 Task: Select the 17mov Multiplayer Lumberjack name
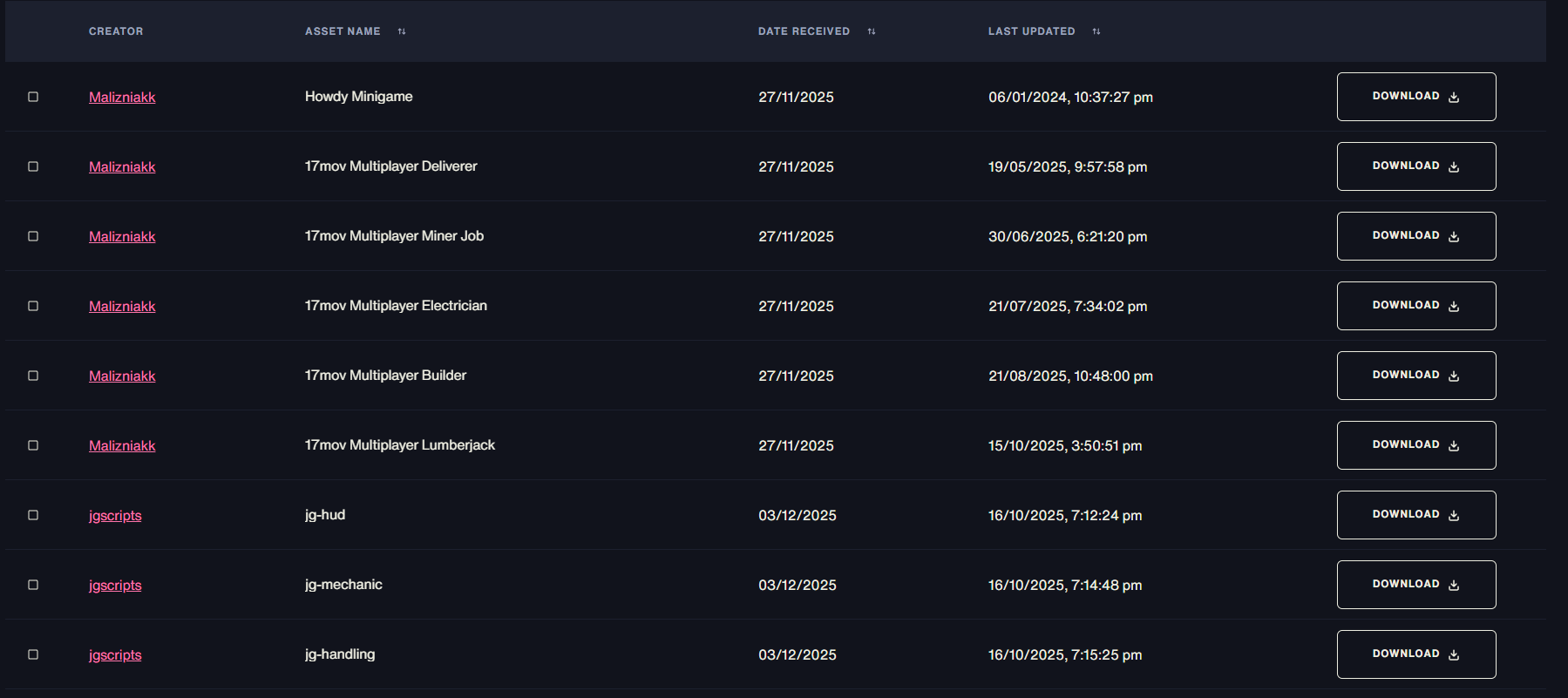400,445
